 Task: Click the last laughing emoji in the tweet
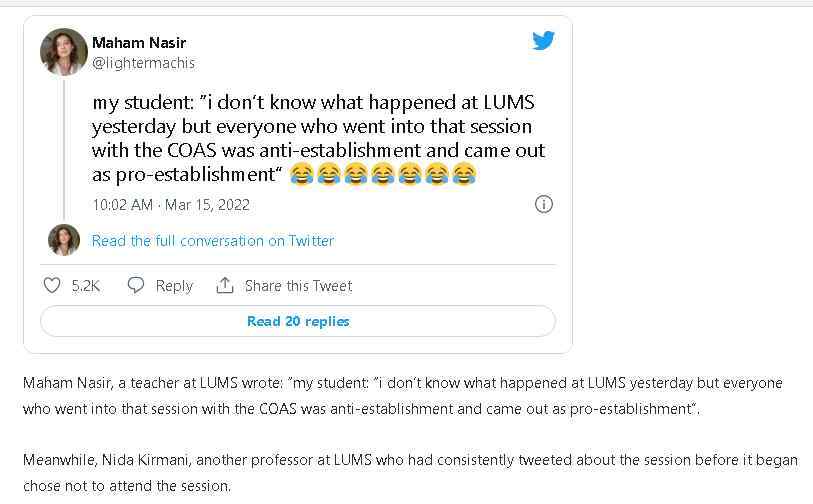click(463, 175)
